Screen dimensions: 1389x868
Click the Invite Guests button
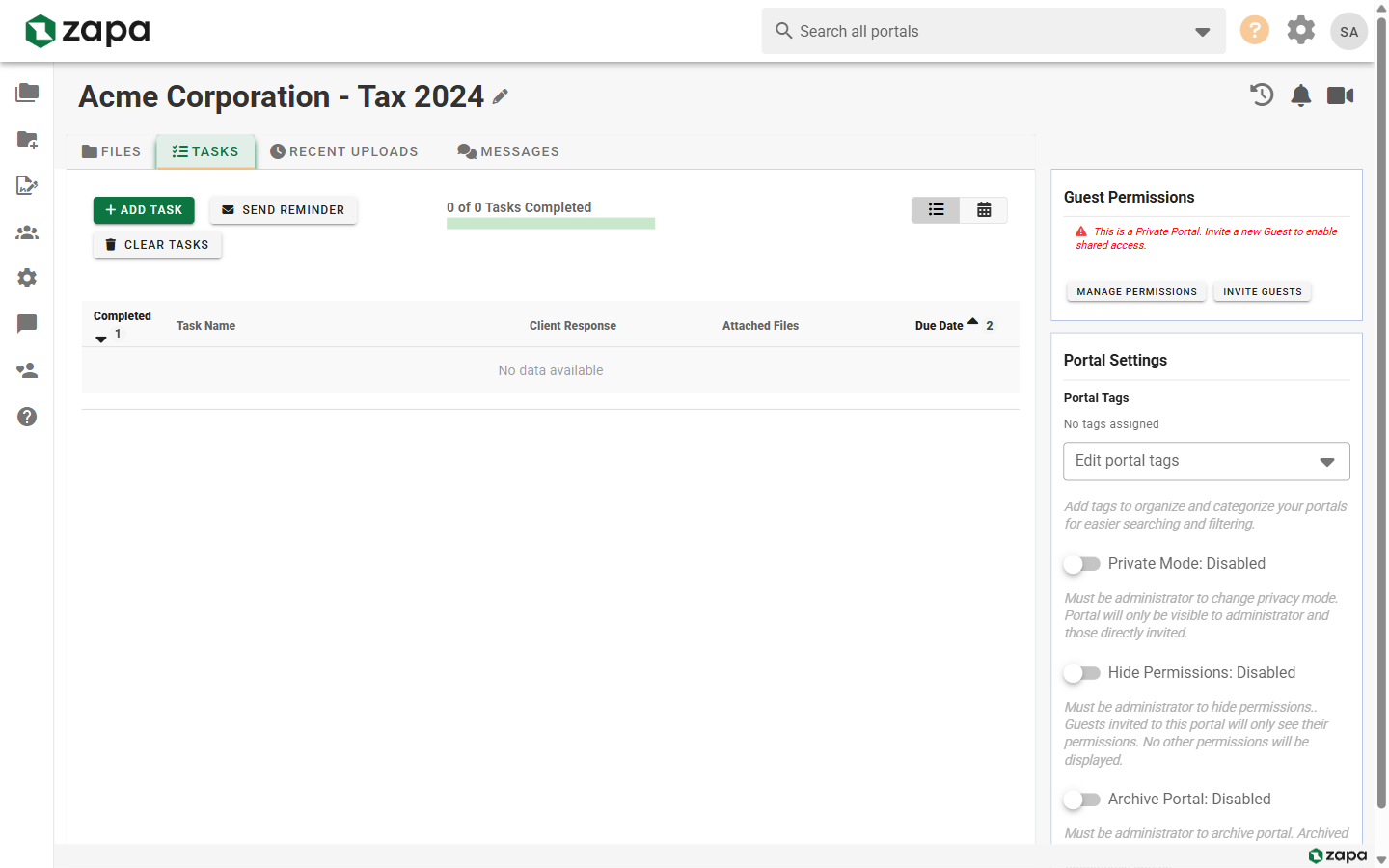(x=1262, y=291)
